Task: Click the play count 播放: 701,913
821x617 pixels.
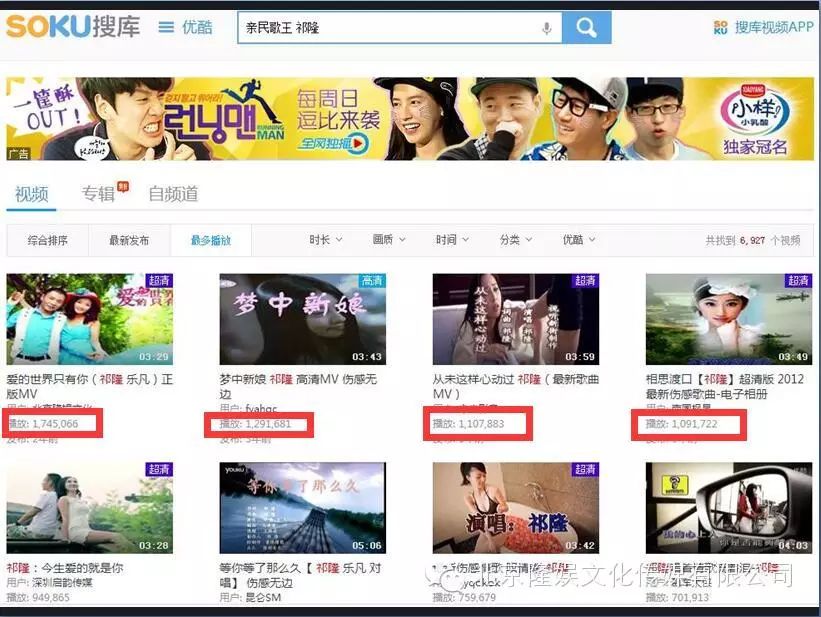Action: pyautogui.click(x=677, y=597)
